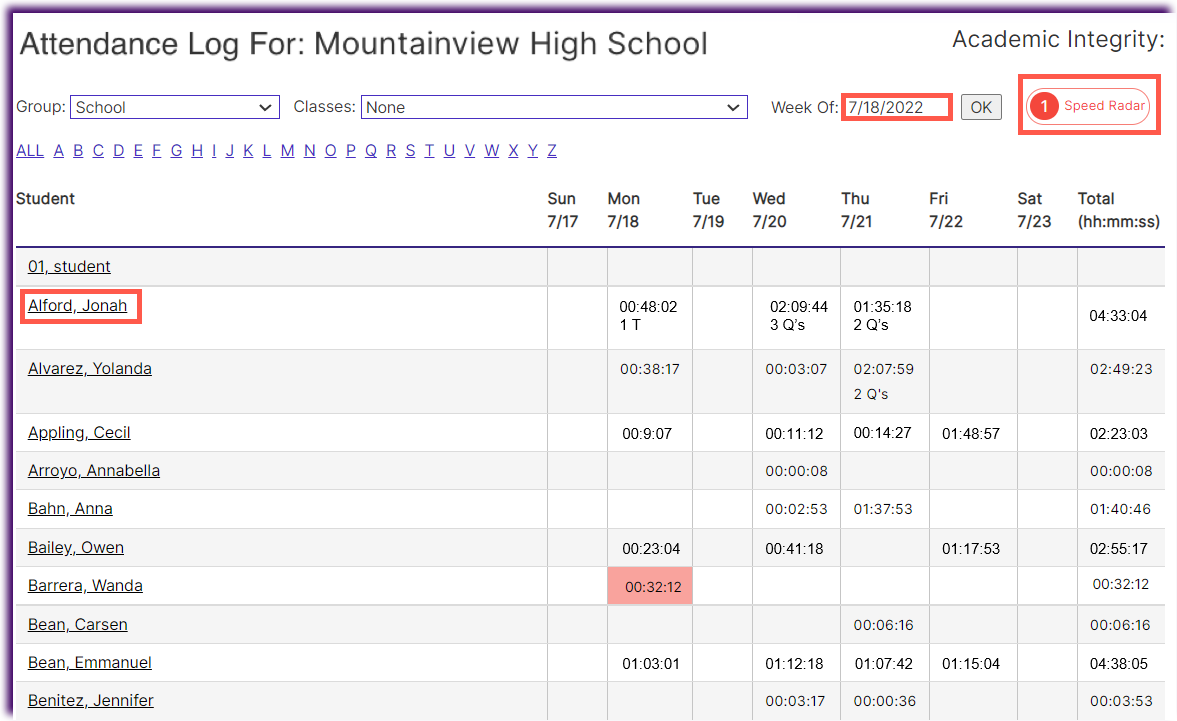Open the 01, student record
Screen dimensions: 1177x721
click(x=69, y=266)
